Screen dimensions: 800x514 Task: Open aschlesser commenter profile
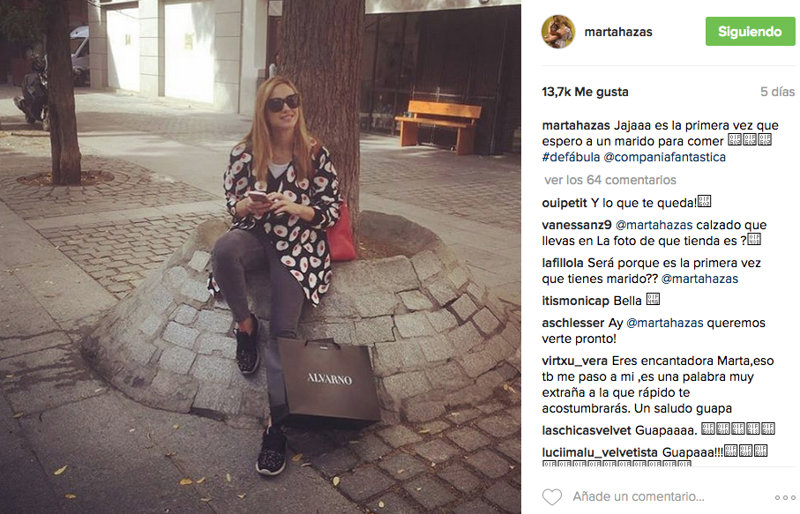coord(572,323)
